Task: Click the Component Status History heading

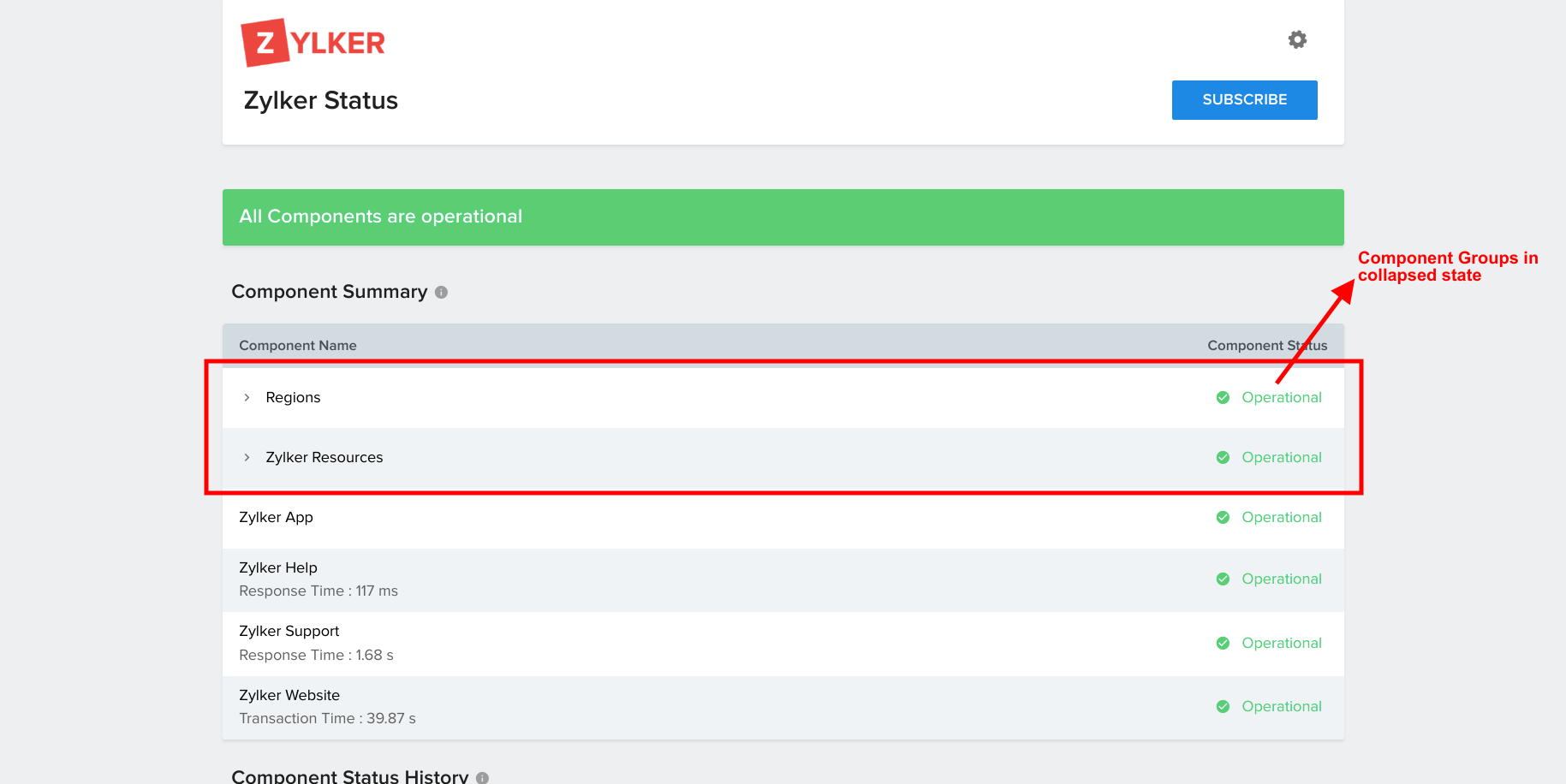Action: pos(350,776)
